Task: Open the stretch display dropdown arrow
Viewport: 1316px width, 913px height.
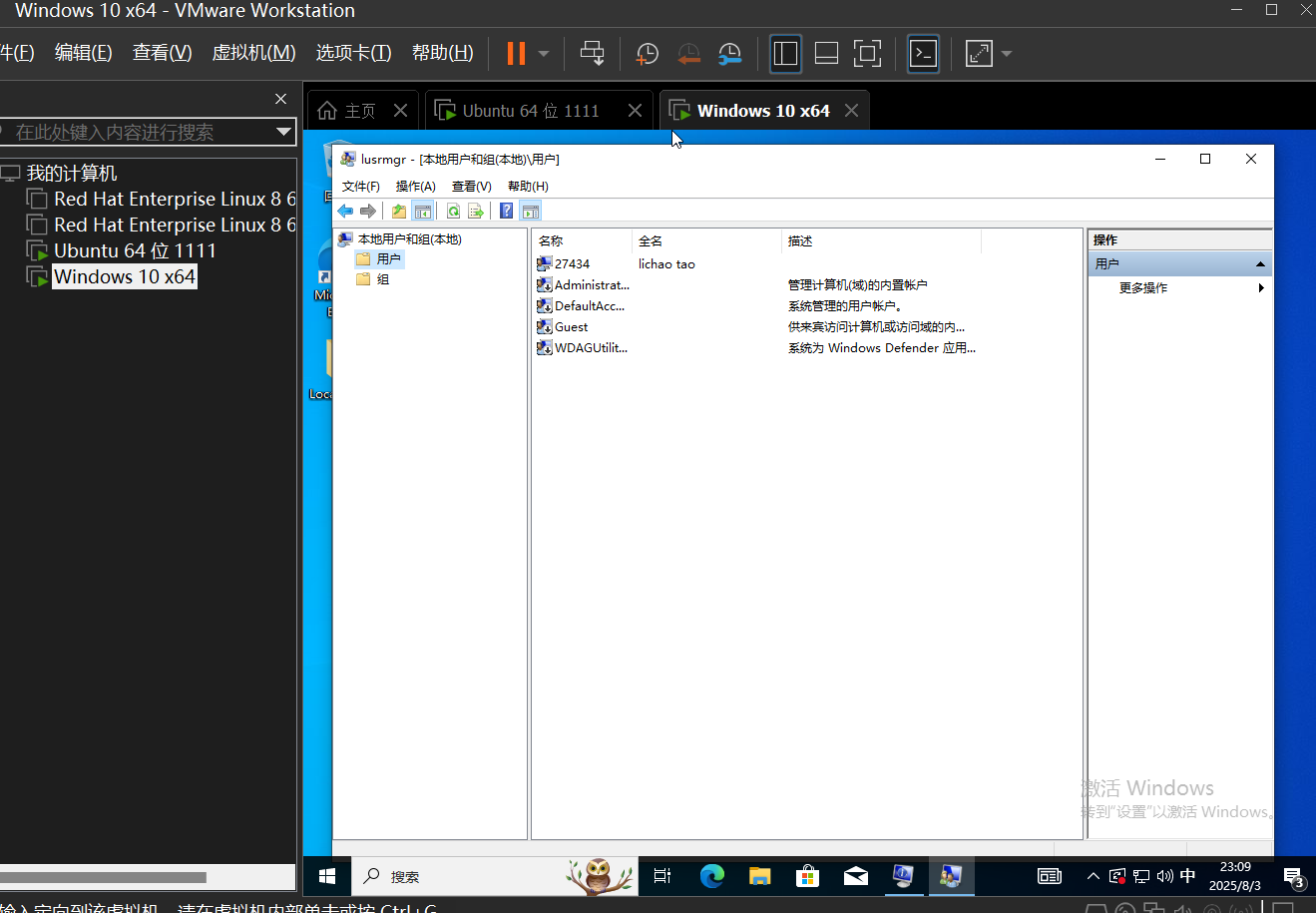Action: [1006, 54]
